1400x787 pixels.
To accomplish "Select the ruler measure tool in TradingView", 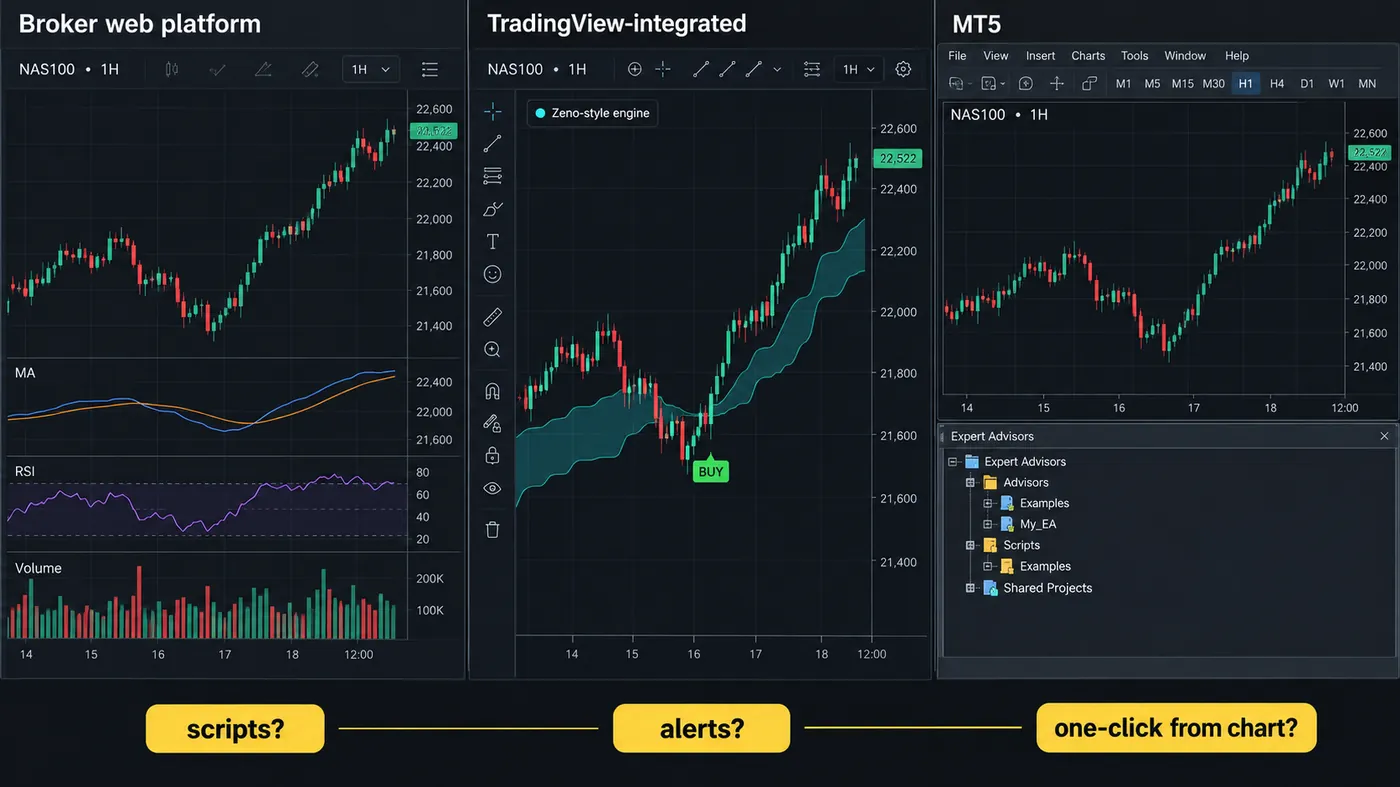I will pyautogui.click(x=492, y=317).
